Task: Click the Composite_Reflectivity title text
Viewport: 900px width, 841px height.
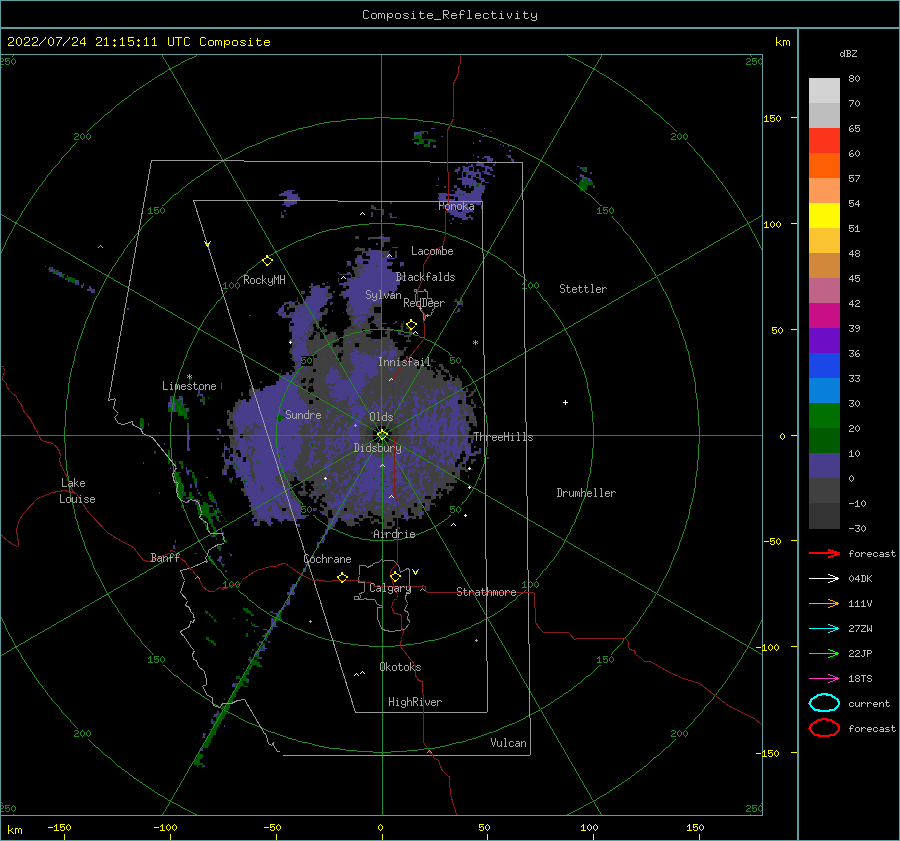Action: [x=449, y=15]
